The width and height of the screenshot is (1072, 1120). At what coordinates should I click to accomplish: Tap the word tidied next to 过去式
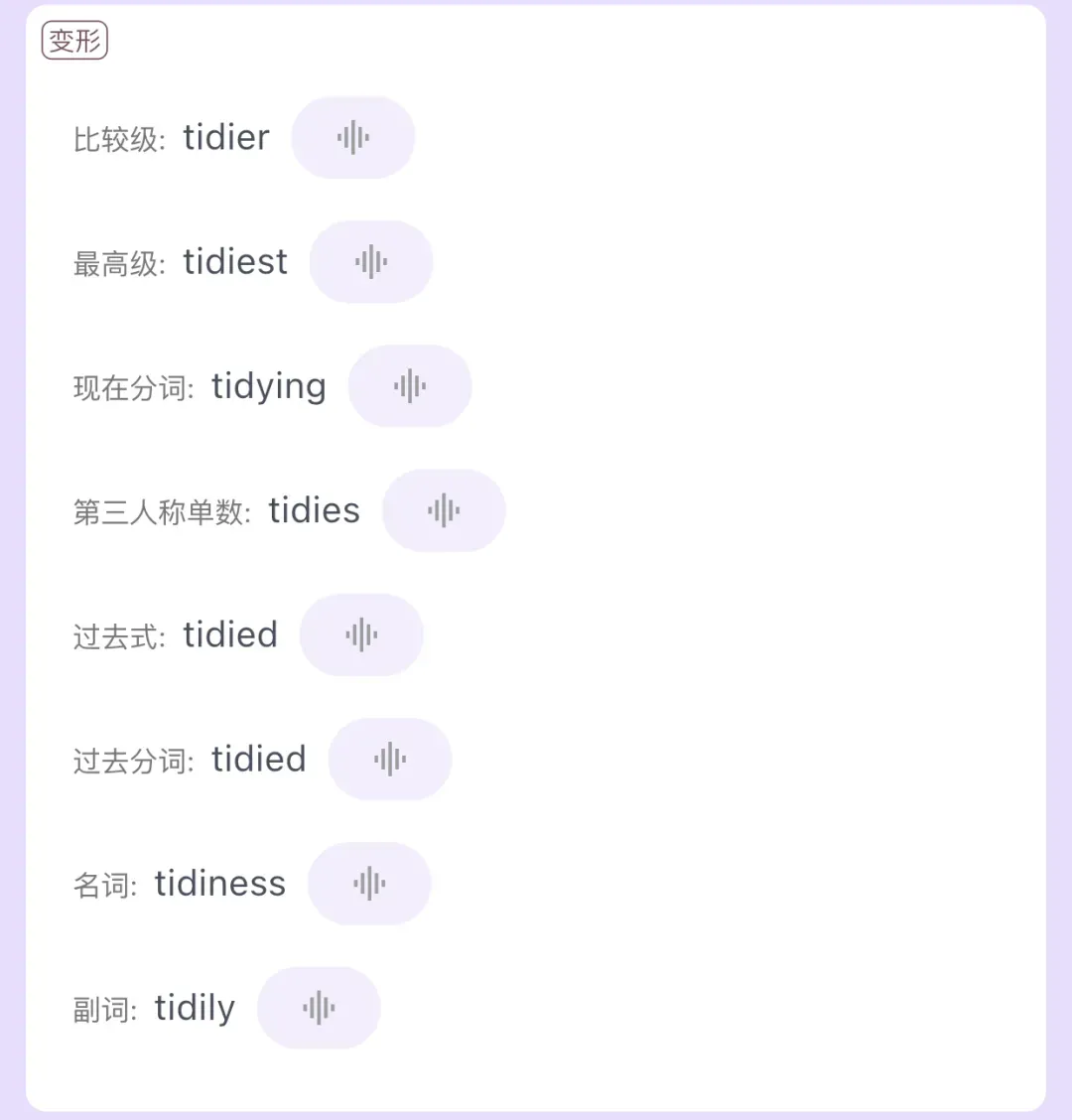(x=230, y=634)
